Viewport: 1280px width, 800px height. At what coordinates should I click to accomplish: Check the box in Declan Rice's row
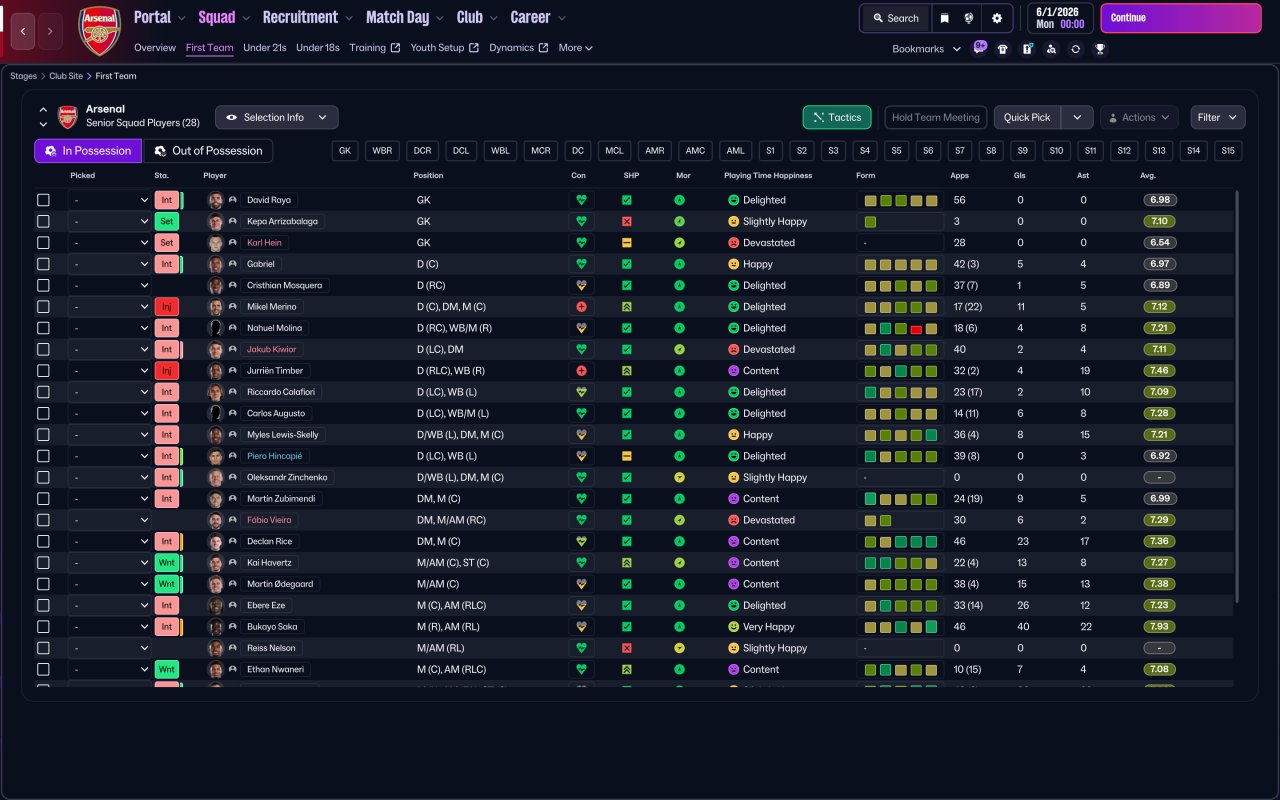(43, 541)
